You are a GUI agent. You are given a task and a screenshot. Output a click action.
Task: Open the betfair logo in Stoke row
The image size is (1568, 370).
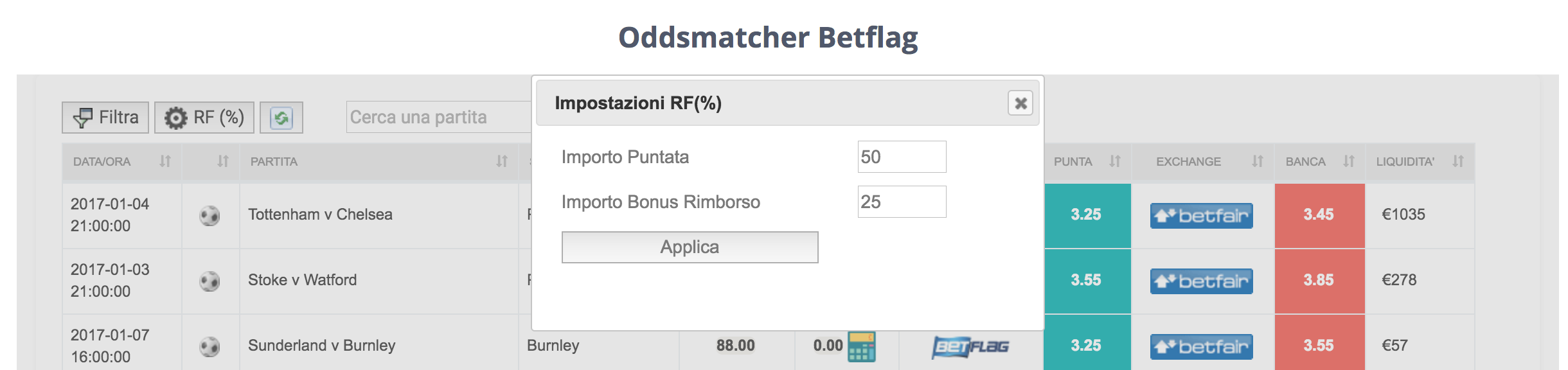[x=1201, y=281]
